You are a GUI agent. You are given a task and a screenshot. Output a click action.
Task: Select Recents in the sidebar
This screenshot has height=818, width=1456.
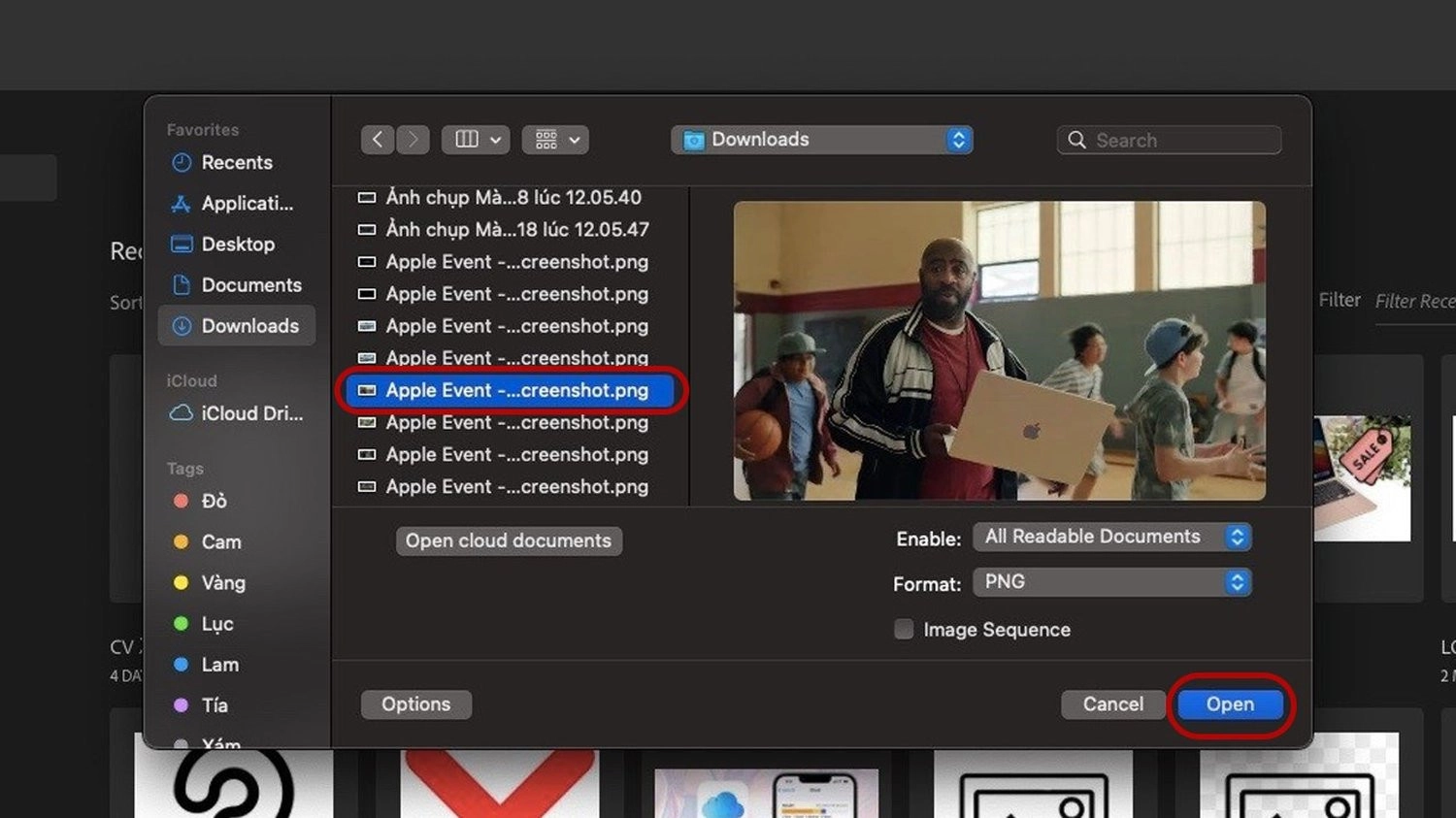(236, 163)
